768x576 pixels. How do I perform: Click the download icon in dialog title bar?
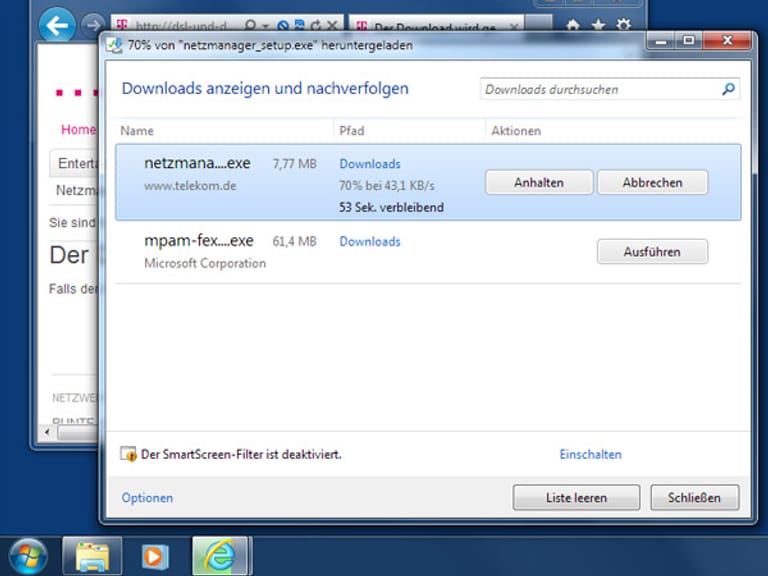[x=115, y=46]
